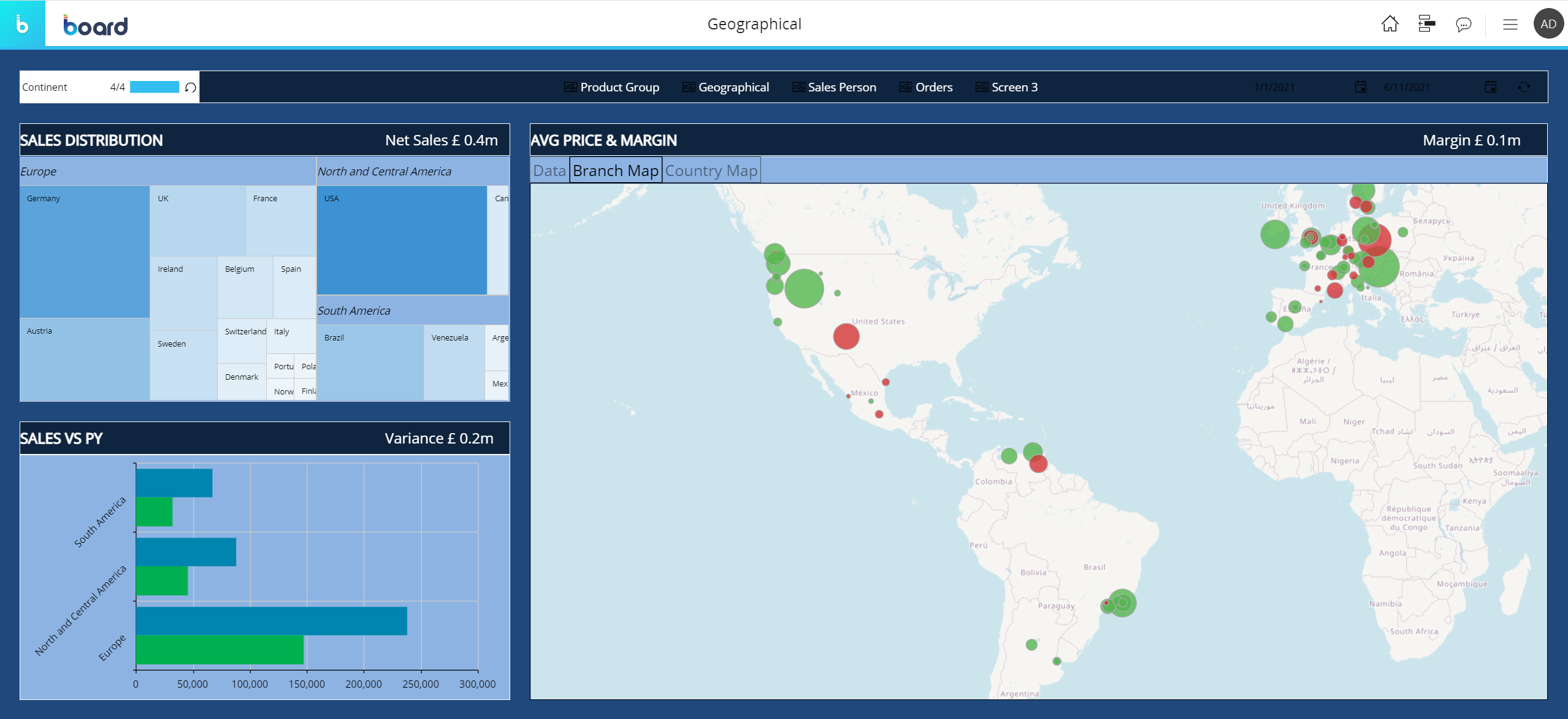This screenshot has width=1568, height=719.
Task: Select the Branch Map tab
Action: (x=615, y=171)
